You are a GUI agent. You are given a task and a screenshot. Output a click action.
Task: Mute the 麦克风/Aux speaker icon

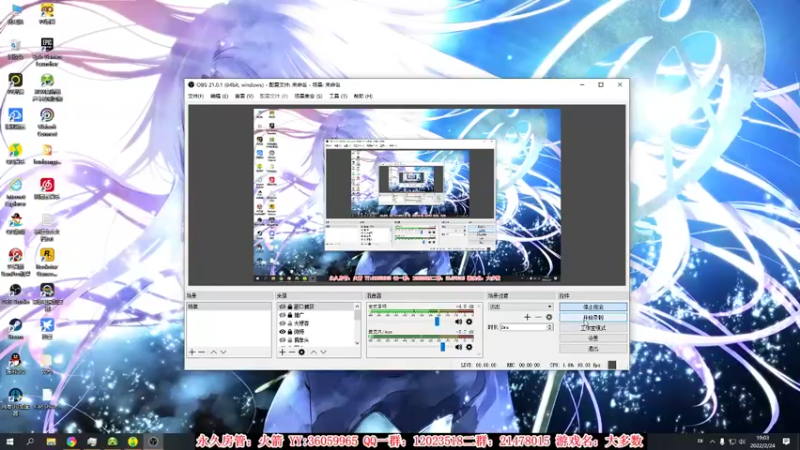click(458, 347)
